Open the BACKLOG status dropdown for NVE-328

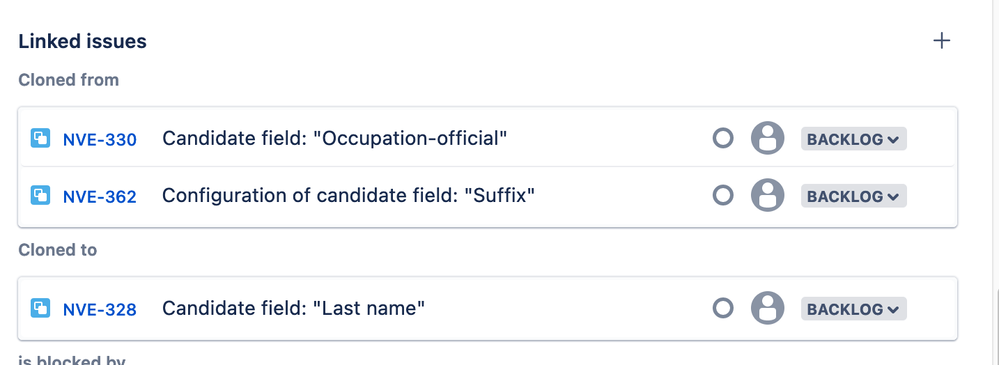[x=853, y=309]
